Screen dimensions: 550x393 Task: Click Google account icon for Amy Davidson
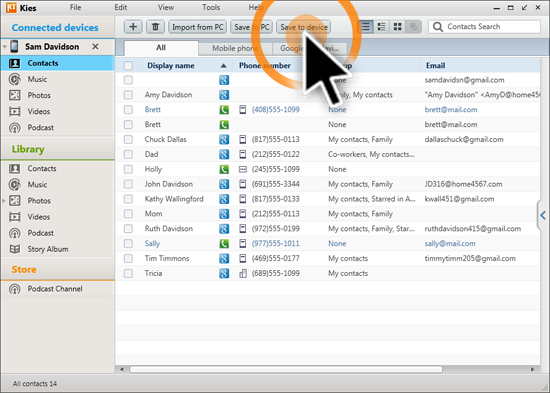click(x=224, y=95)
